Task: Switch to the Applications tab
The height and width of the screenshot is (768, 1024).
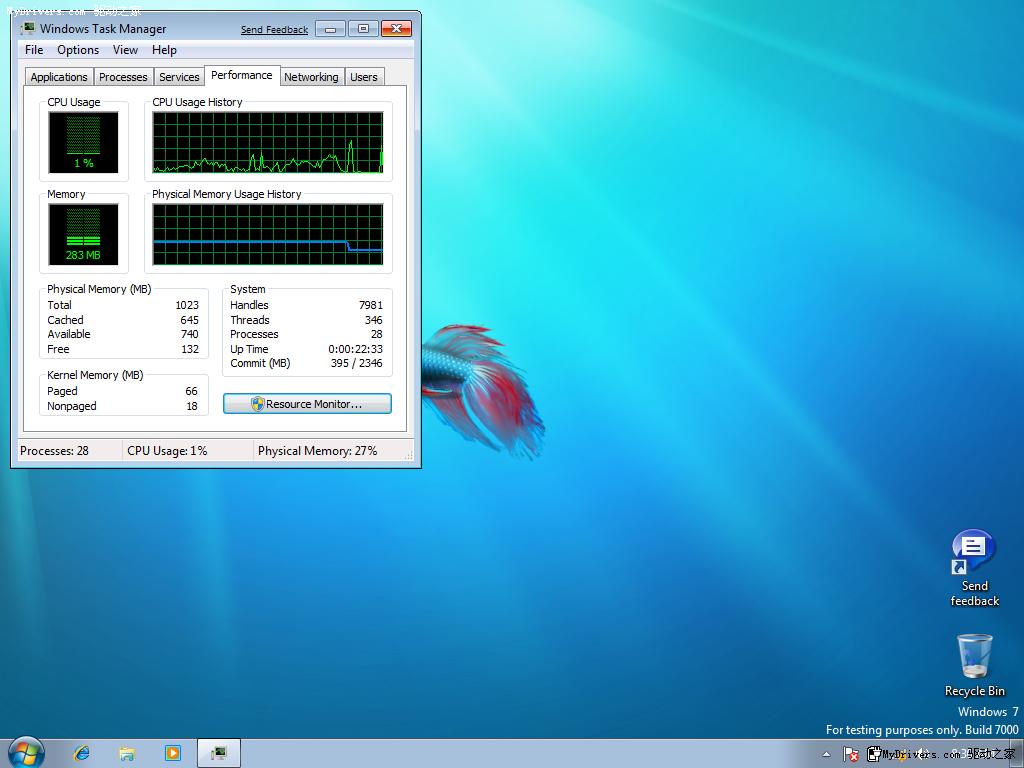Action: pyautogui.click(x=59, y=77)
